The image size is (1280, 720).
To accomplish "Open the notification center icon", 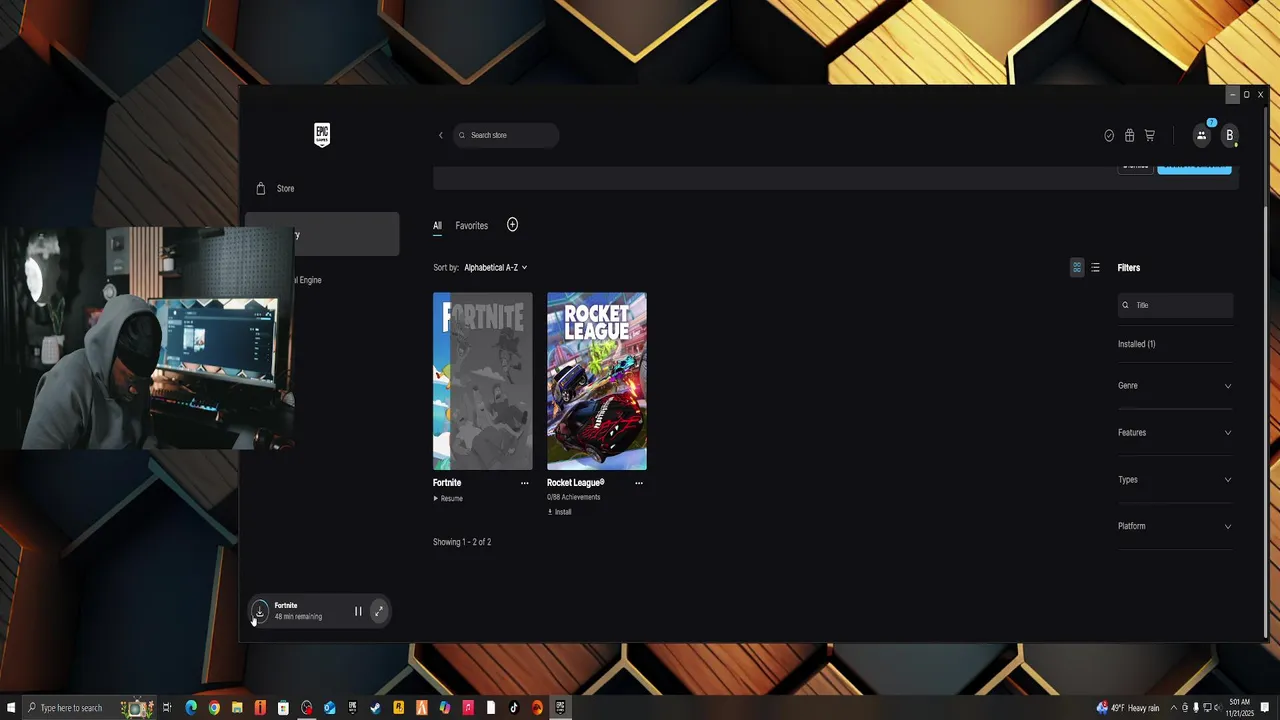I will click(1265, 708).
